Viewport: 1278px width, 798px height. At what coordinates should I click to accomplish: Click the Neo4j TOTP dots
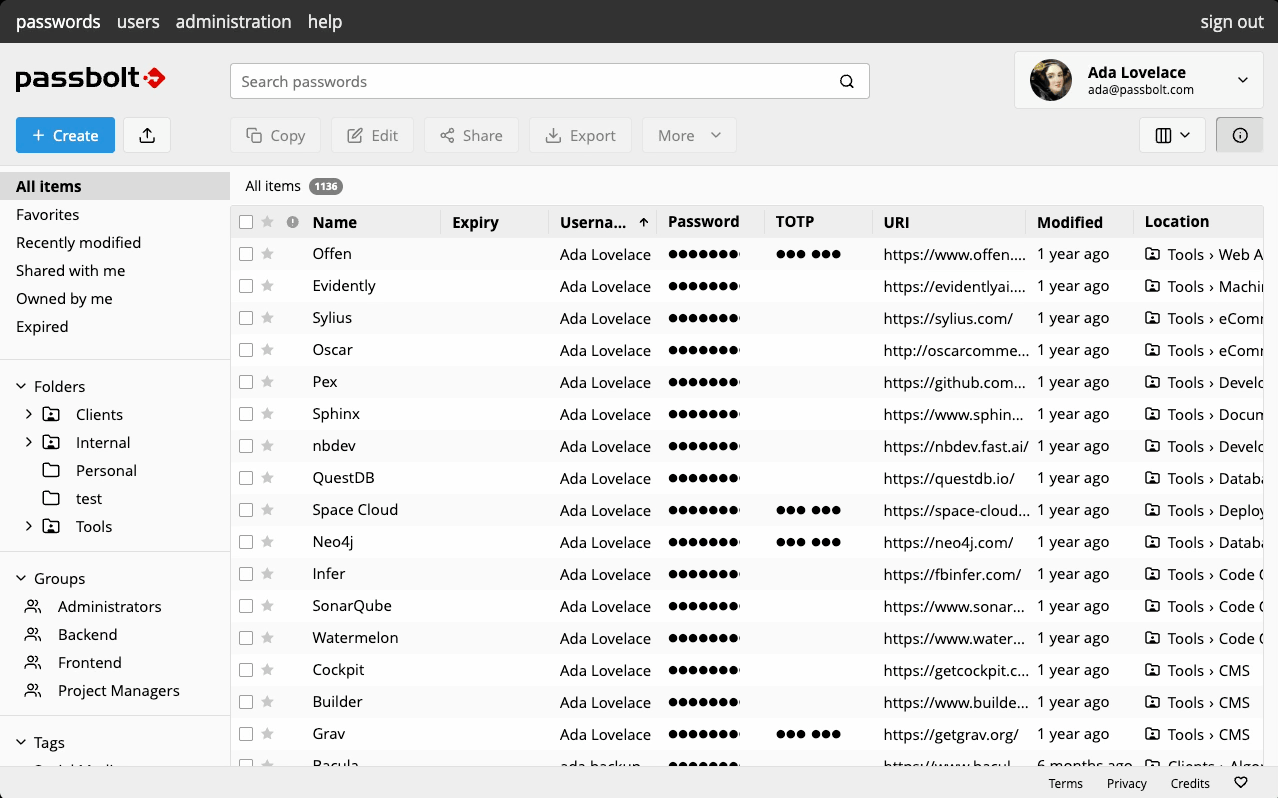pos(808,542)
